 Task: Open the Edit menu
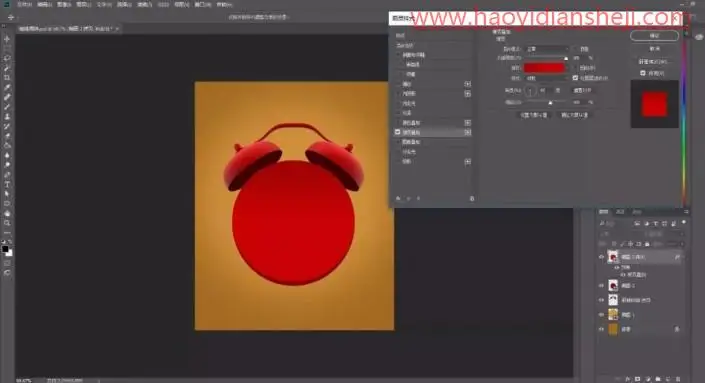[44, 4]
